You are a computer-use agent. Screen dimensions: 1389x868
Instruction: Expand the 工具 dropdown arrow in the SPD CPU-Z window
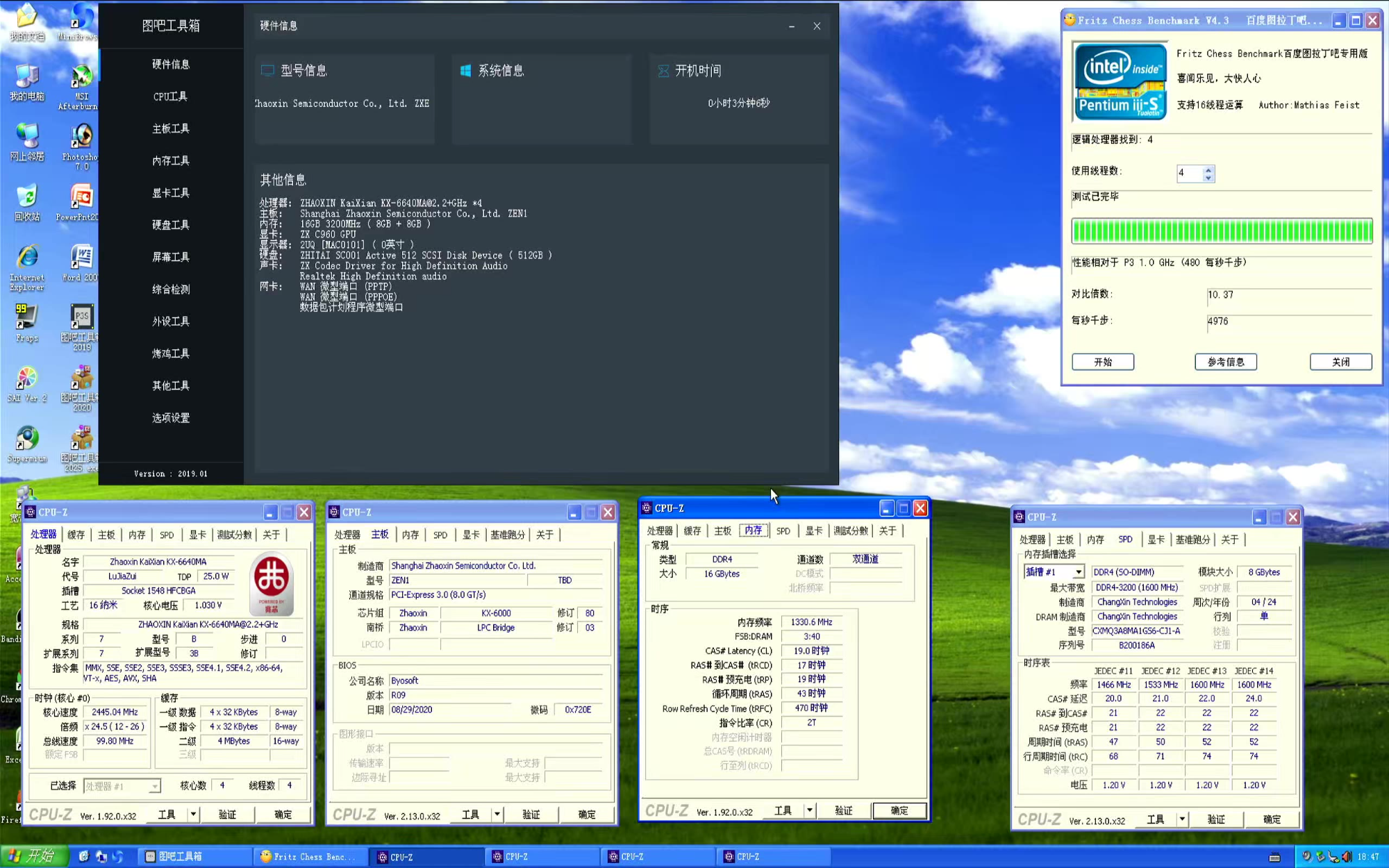pos(1182,819)
